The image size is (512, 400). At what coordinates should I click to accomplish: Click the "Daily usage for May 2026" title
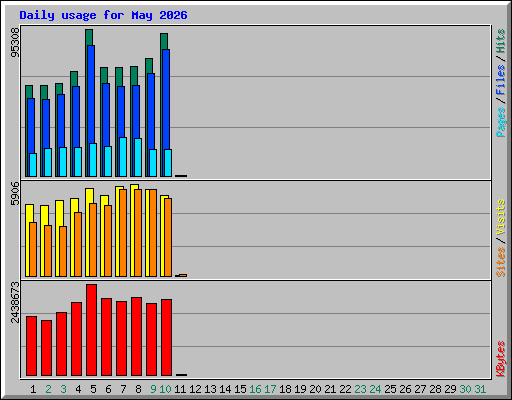(x=103, y=15)
